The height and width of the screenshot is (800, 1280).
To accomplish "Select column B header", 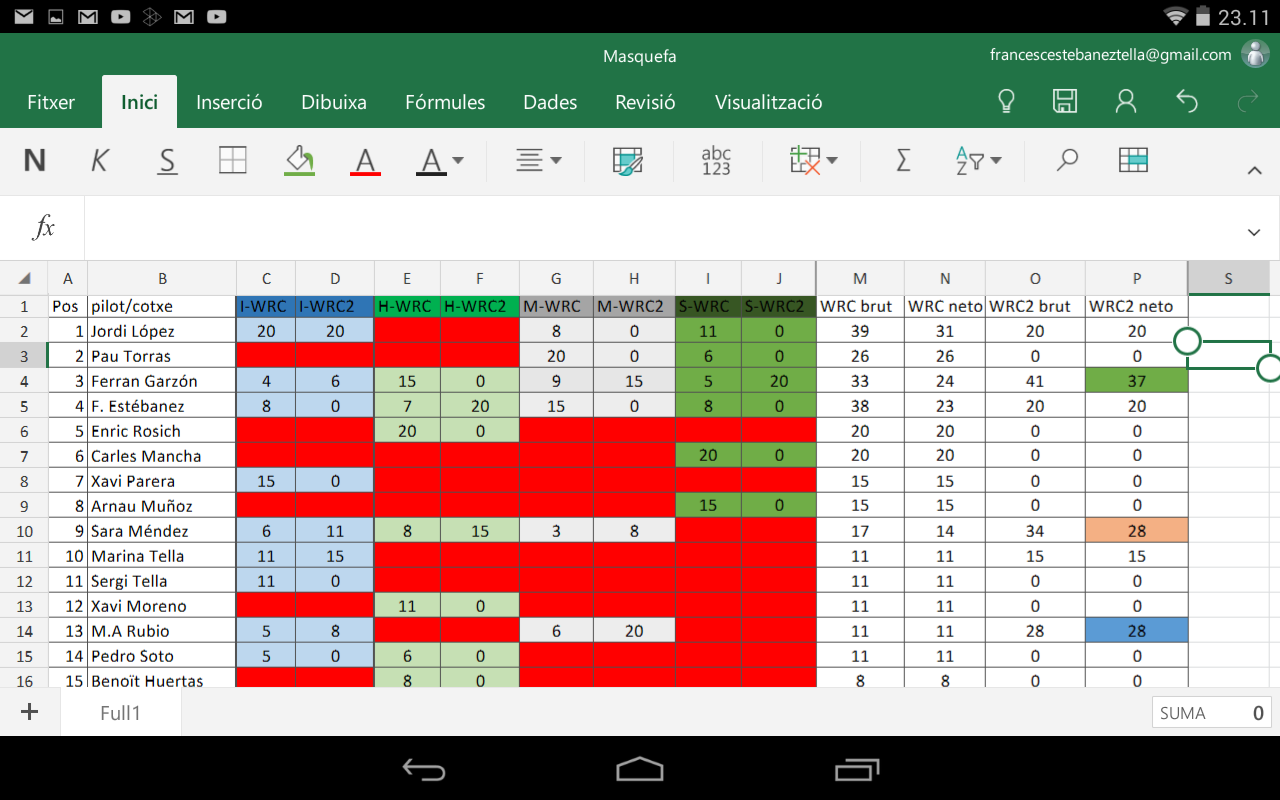I will [x=162, y=279].
